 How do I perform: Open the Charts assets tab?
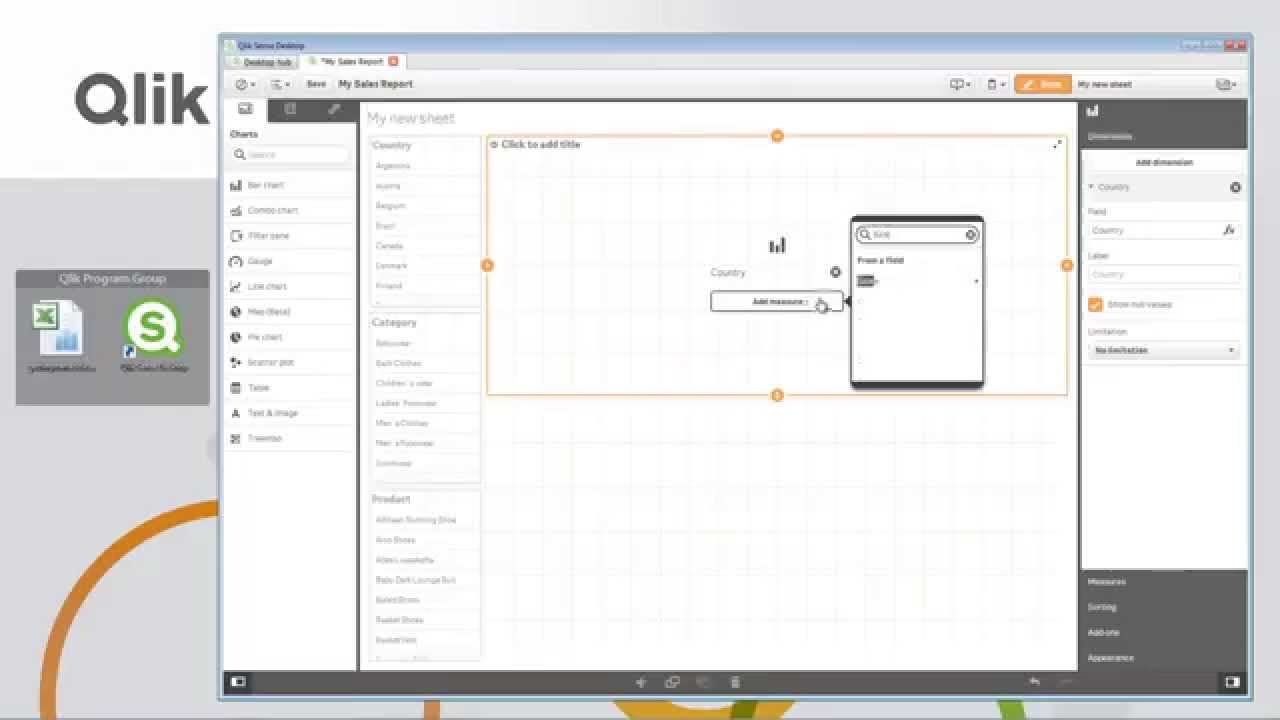tap(245, 110)
